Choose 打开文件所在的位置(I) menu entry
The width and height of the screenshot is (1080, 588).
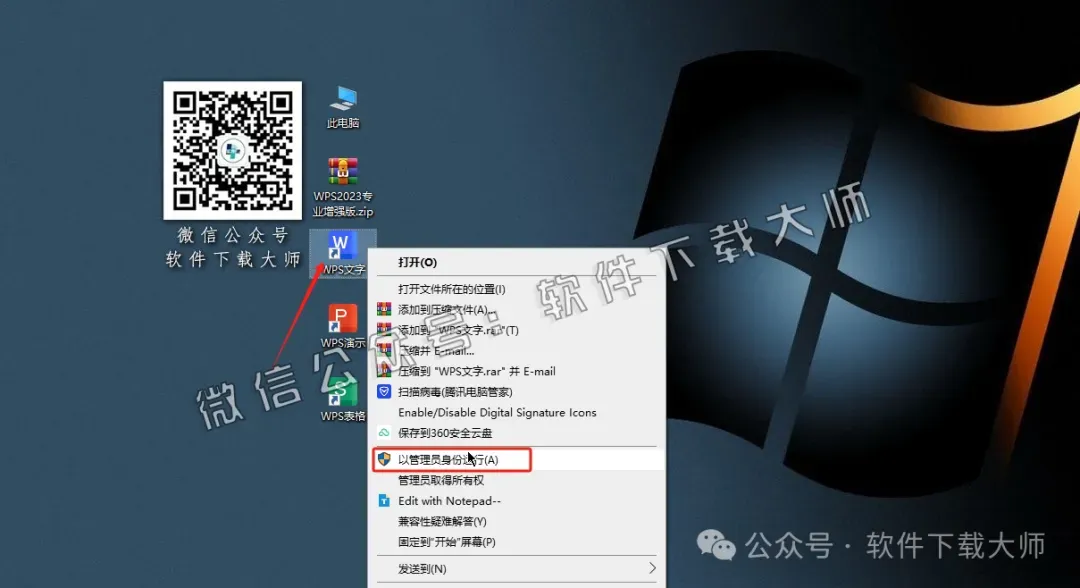pyautogui.click(x=517, y=289)
